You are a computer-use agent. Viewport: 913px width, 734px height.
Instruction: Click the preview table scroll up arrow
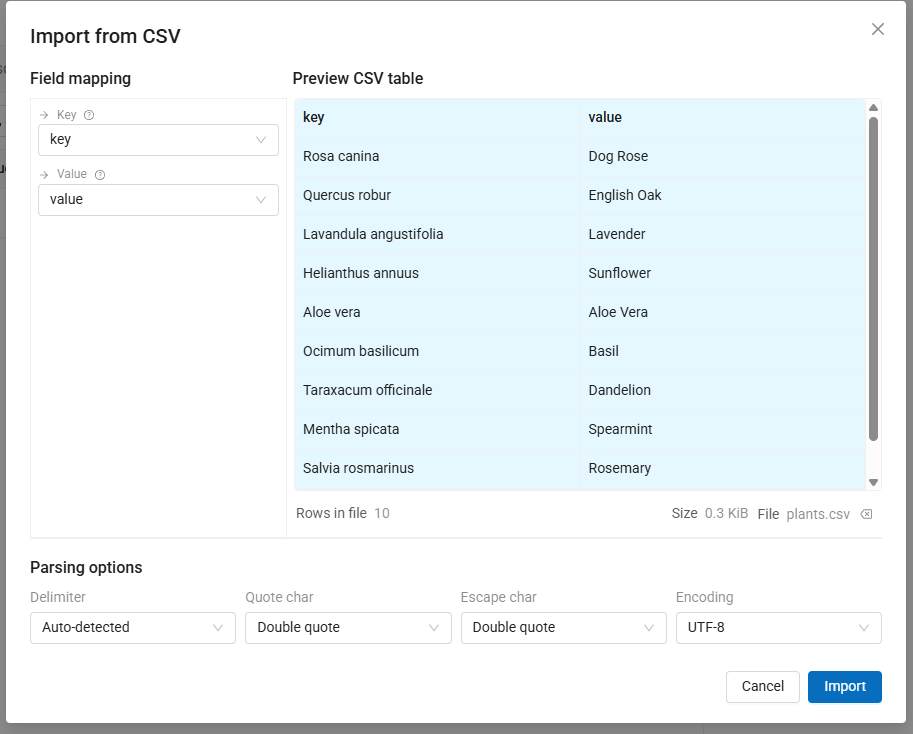click(873, 108)
